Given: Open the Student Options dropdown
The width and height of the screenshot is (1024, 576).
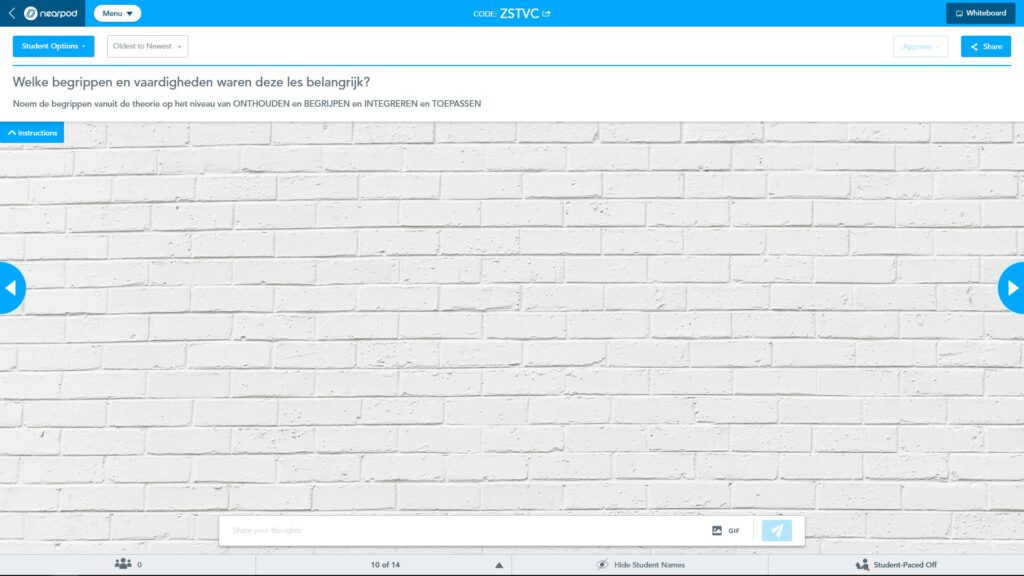Looking at the screenshot, I should tap(53, 46).
